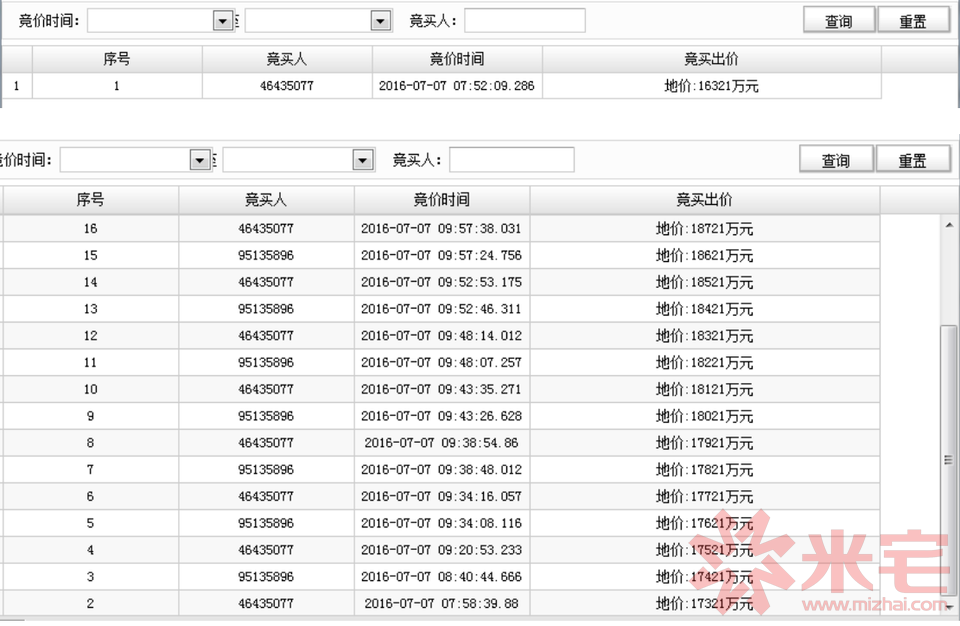Select price cell 地价:17721万元
The width and height of the screenshot is (960, 626).
coord(705,496)
